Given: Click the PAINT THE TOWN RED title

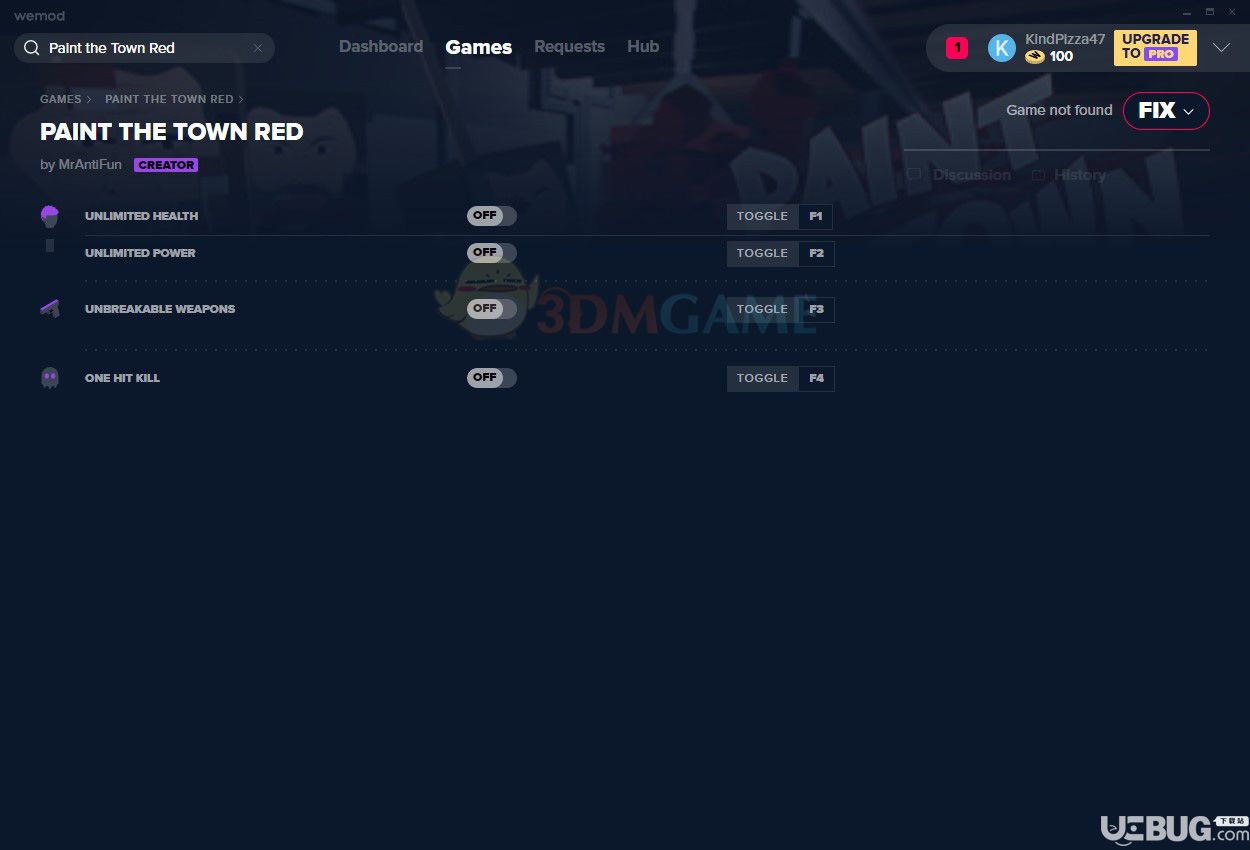Looking at the screenshot, I should pos(172,132).
